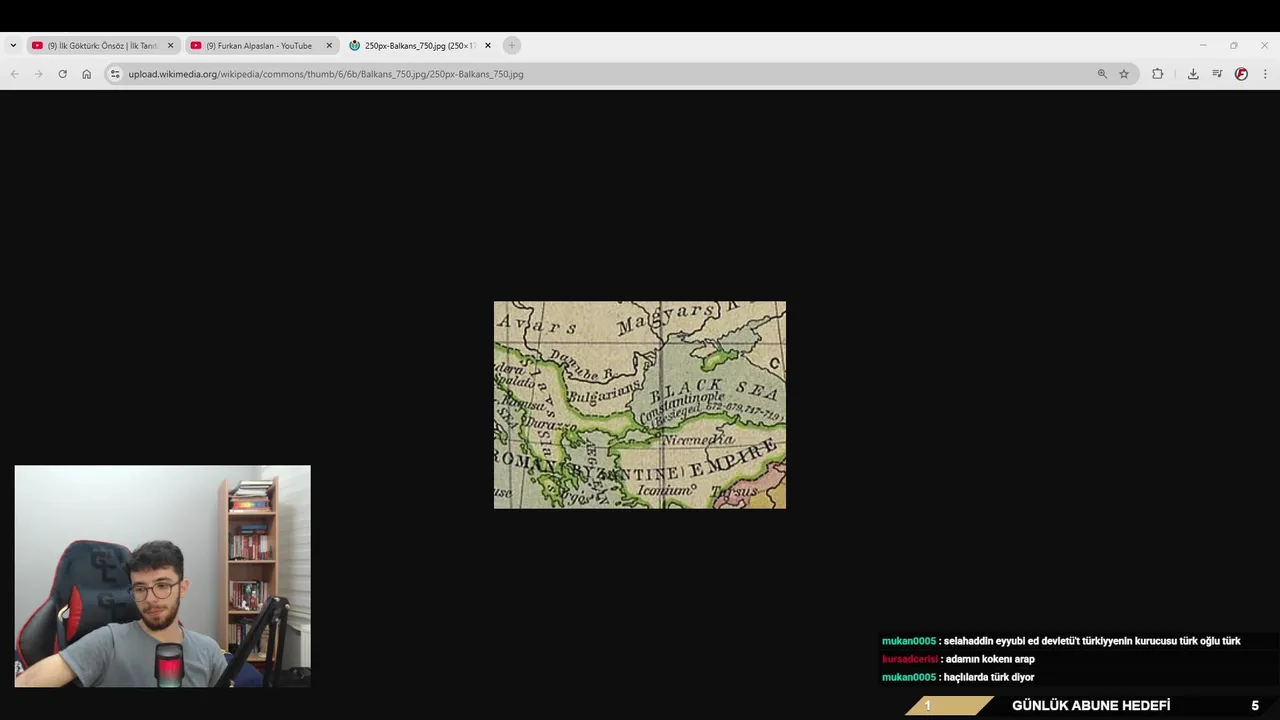Click the selahaddin eyyubi chat message by mukan0005
This screenshot has height=720, width=1280.
(x=1092, y=641)
